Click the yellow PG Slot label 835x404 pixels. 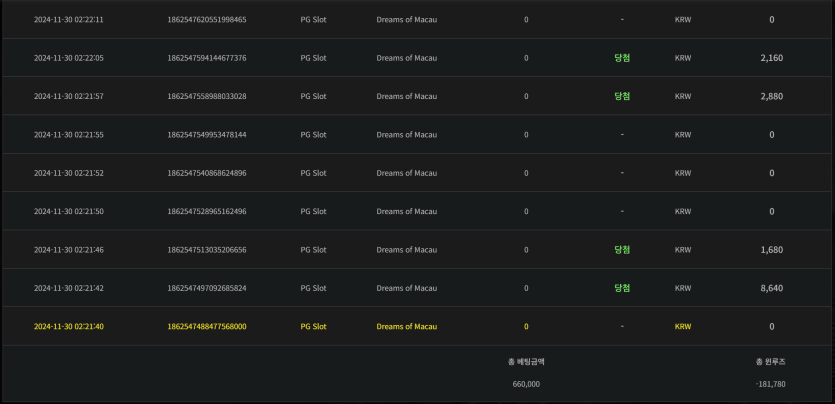tap(313, 326)
